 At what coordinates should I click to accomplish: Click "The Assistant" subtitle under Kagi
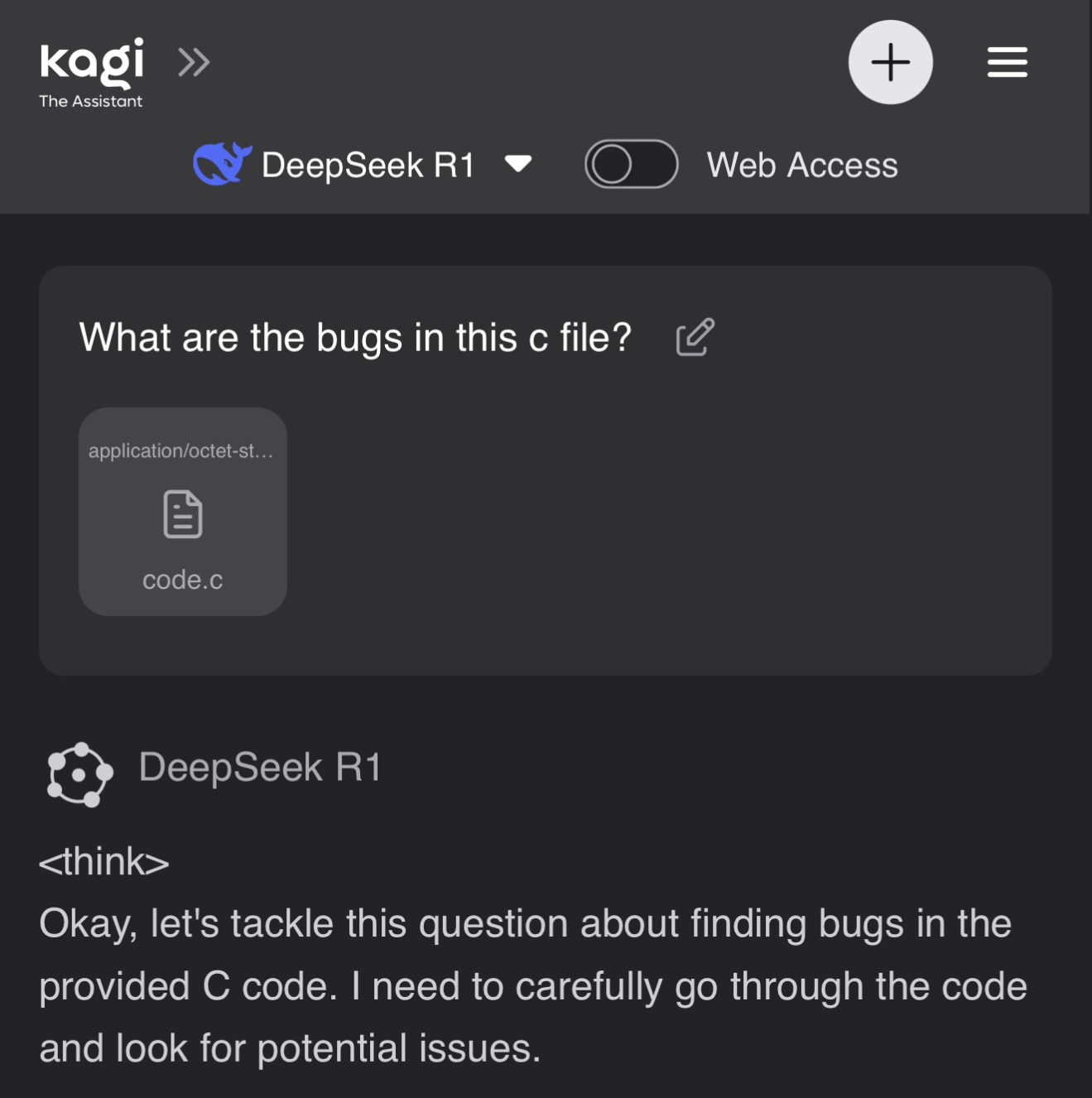[91, 101]
